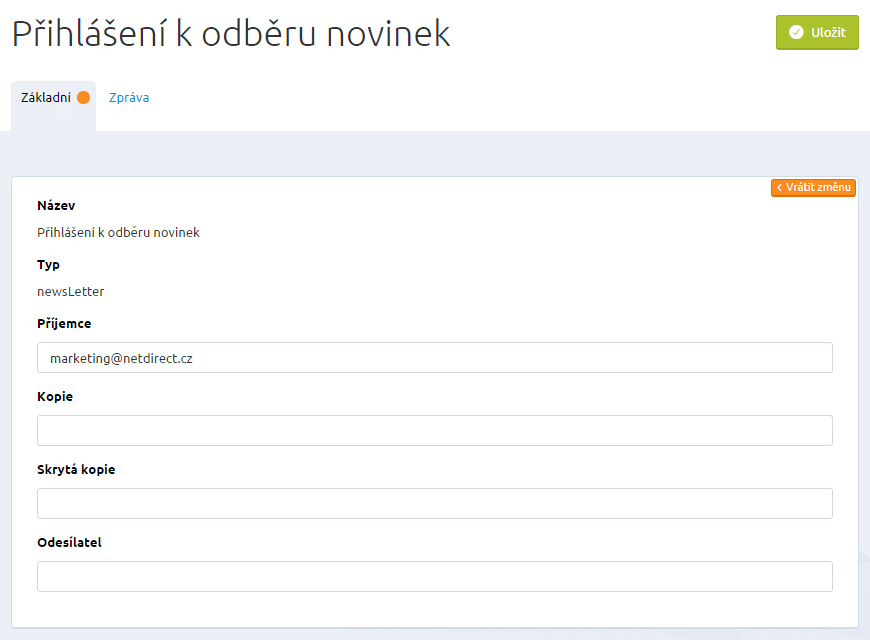
Task: Click the page heading Přihlášení k odběru novinek
Action: (x=231, y=33)
